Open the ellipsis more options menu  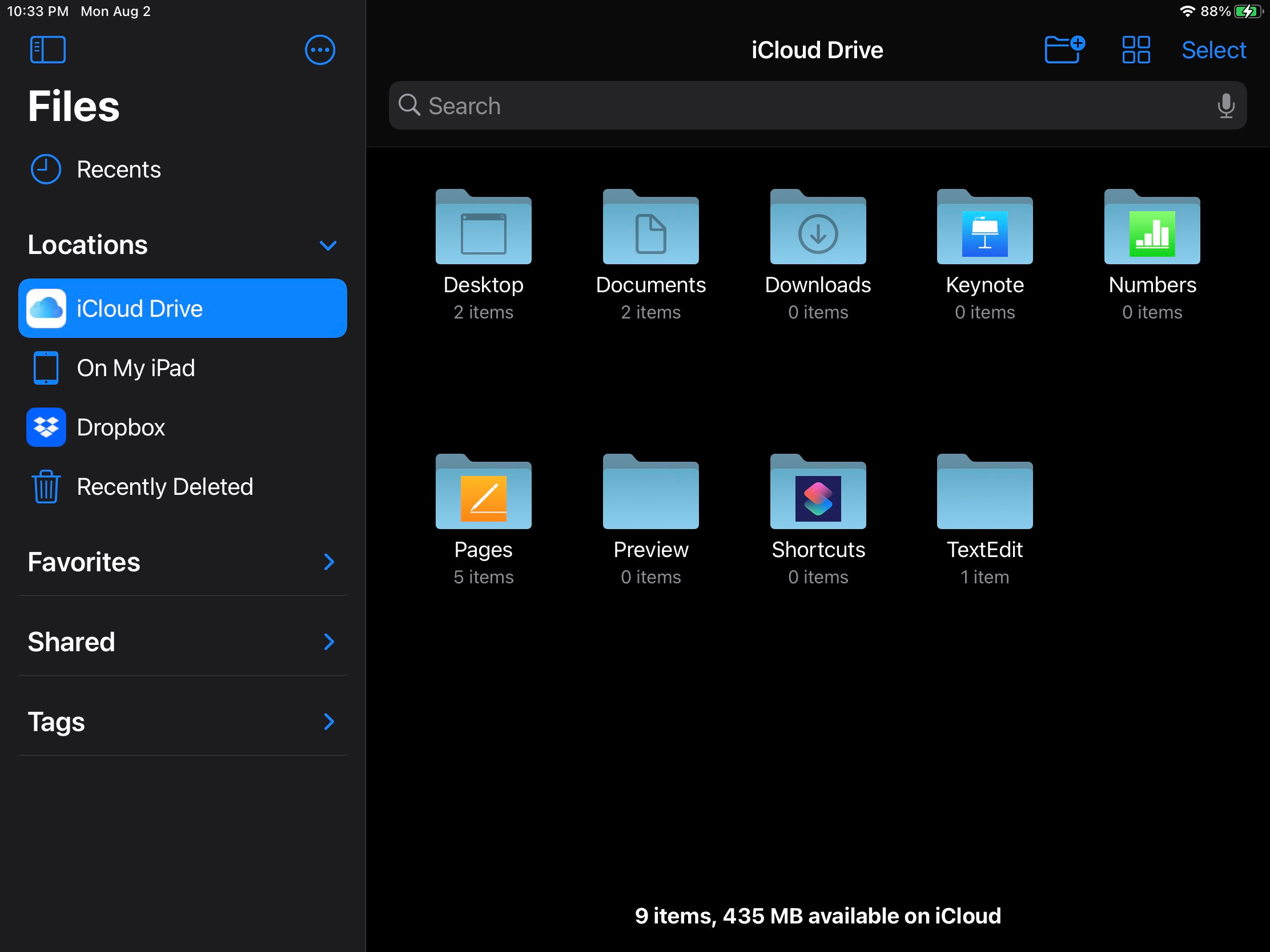pyautogui.click(x=320, y=50)
